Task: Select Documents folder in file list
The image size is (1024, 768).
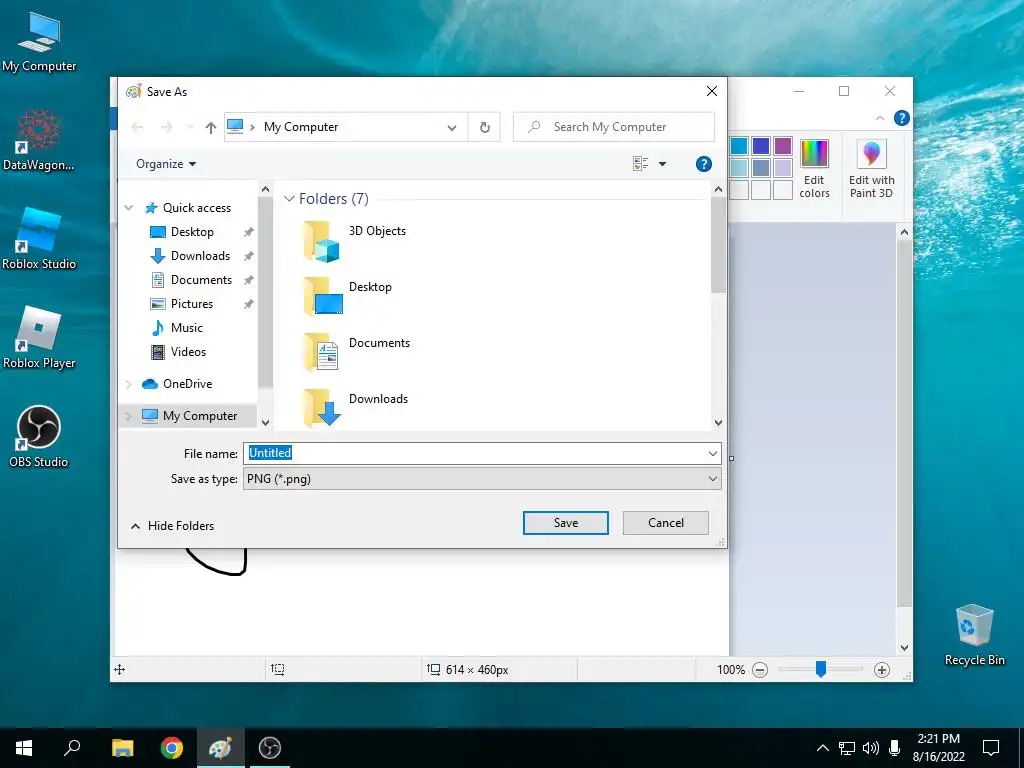Action: click(357, 353)
